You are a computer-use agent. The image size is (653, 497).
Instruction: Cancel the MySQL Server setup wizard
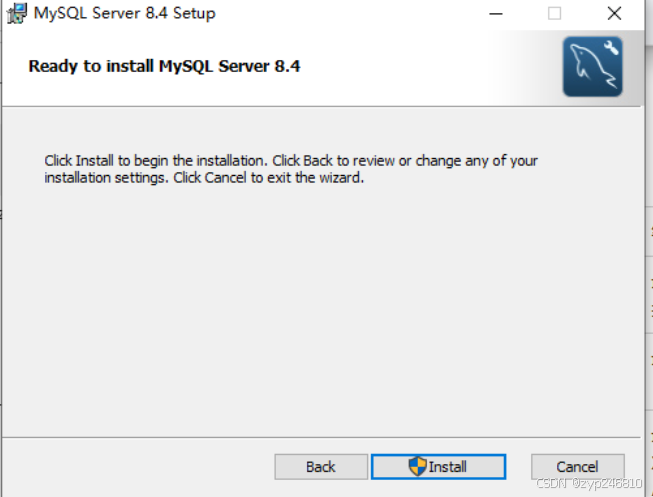(x=578, y=467)
